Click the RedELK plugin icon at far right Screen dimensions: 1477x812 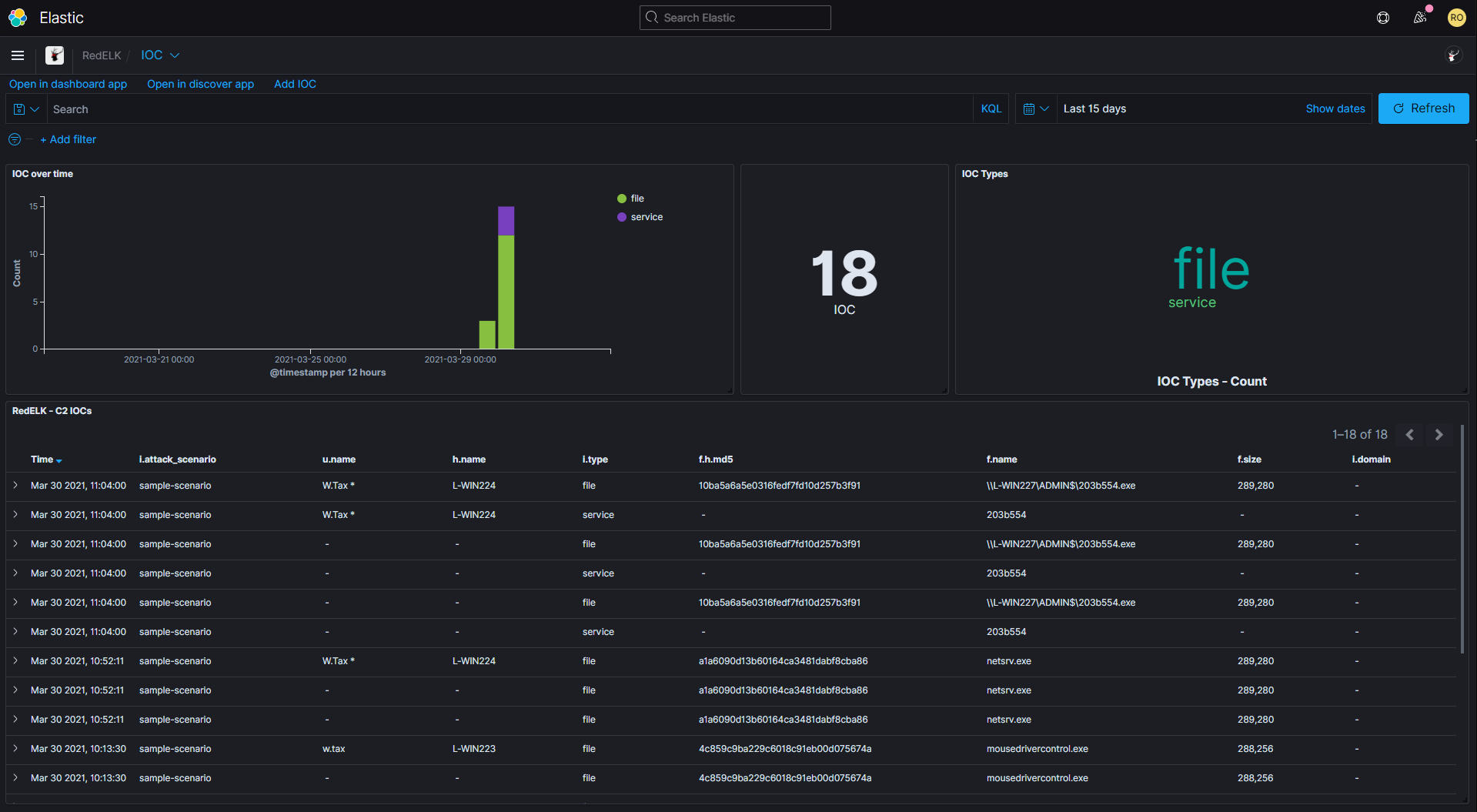pos(1453,55)
